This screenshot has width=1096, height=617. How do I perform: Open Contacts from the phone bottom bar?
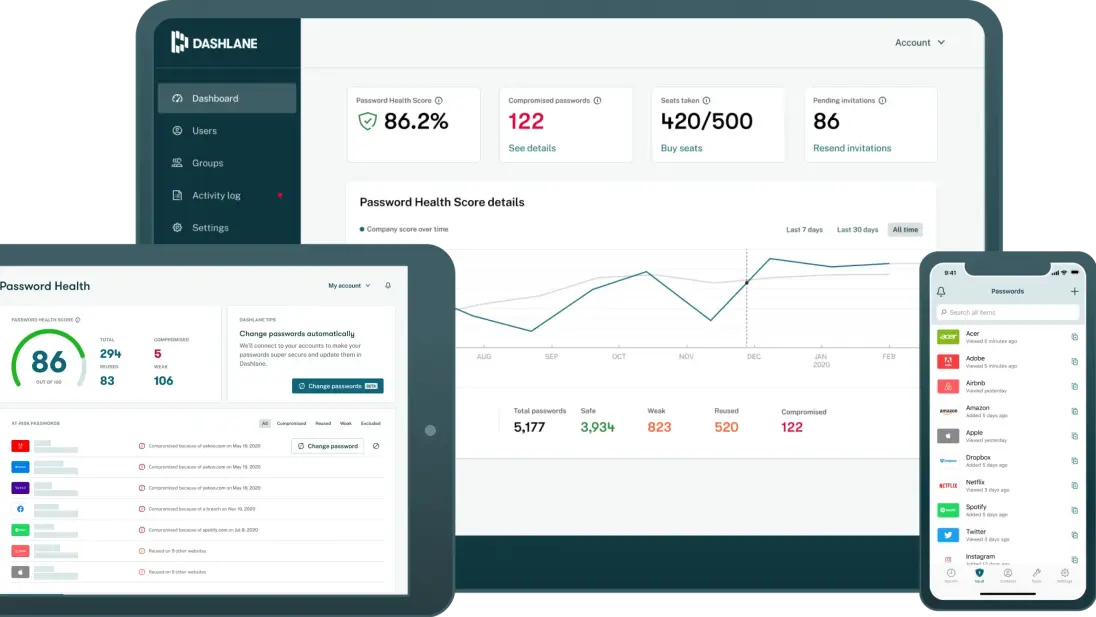[x=1008, y=574]
